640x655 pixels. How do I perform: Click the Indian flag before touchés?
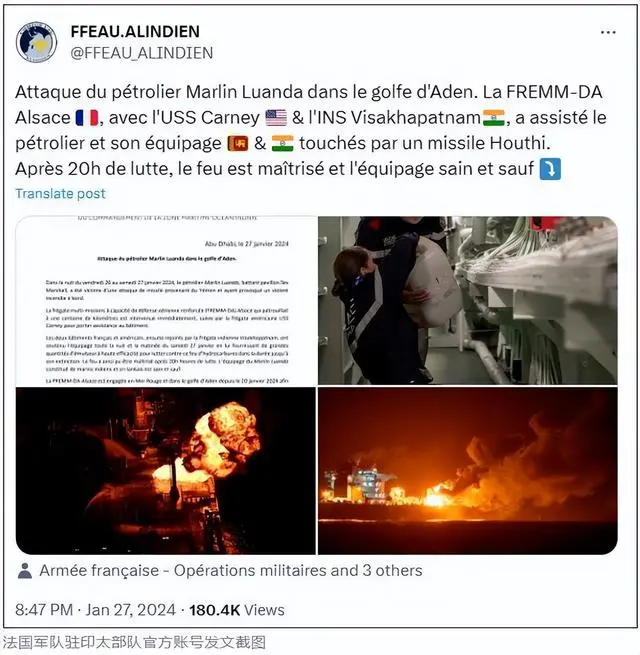pyautogui.click(x=282, y=143)
